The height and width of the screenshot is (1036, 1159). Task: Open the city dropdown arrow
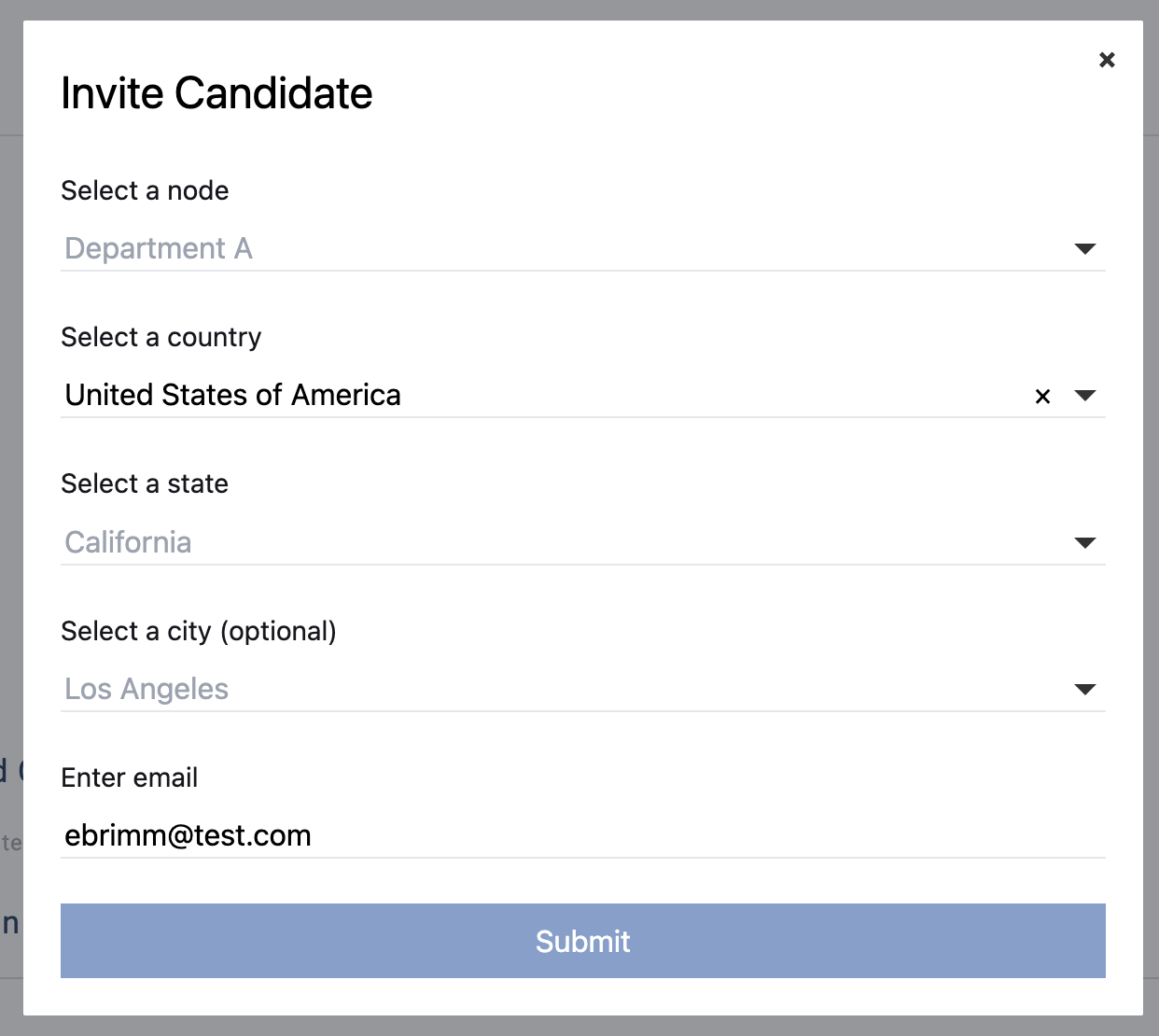pos(1084,690)
